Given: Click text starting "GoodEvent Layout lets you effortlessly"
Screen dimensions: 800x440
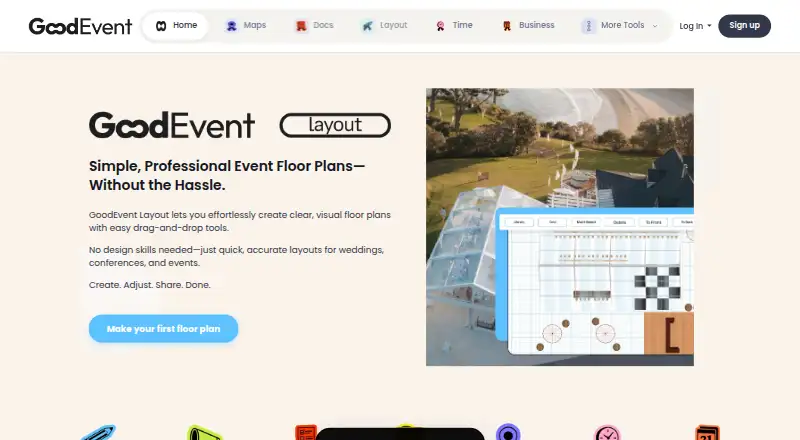Looking at the screenshot, I should pyautogui.click(x=240, y=221).
